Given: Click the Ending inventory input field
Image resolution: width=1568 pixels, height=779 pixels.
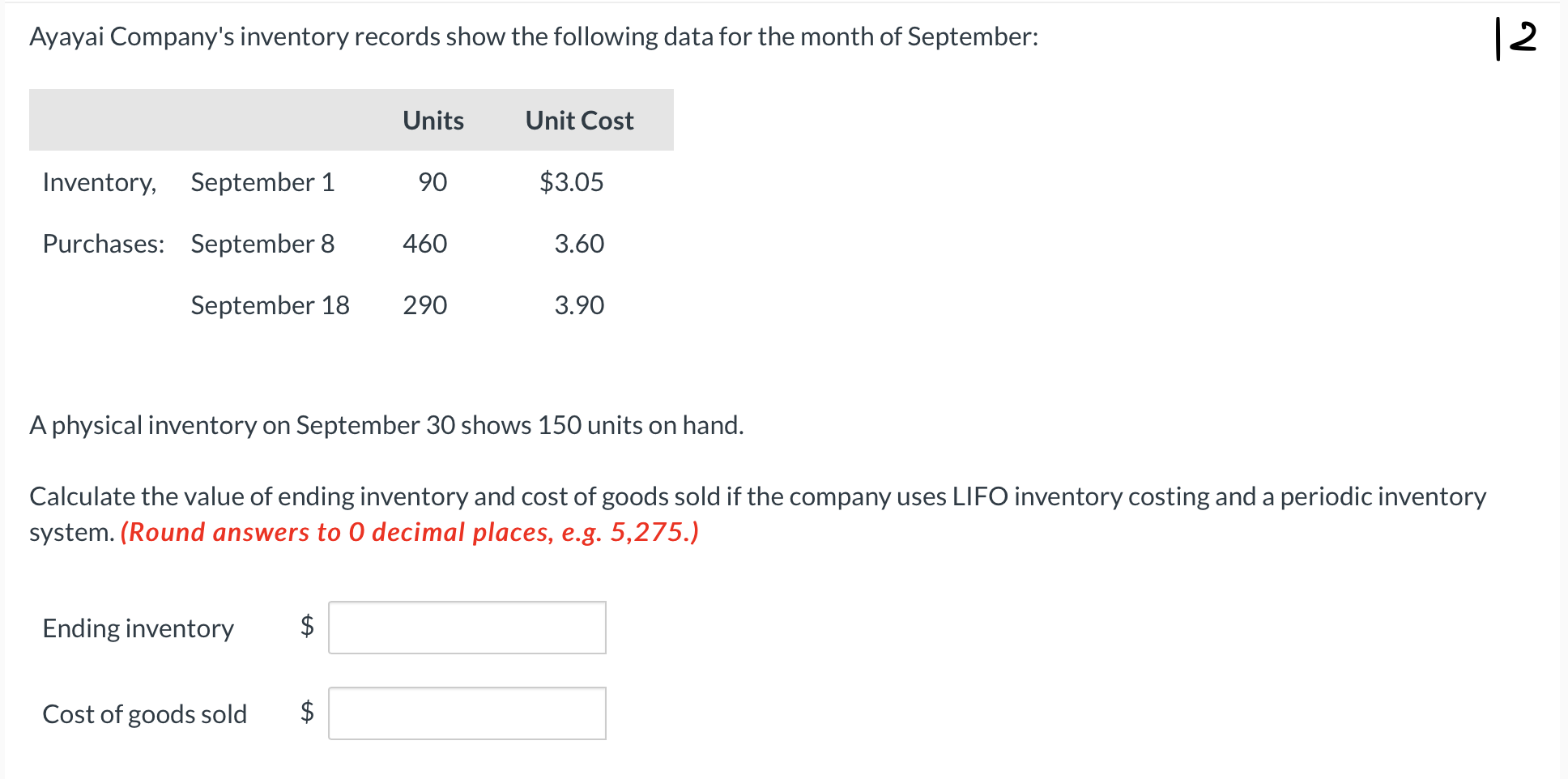Looking at the screenshot, I should 467,628.
